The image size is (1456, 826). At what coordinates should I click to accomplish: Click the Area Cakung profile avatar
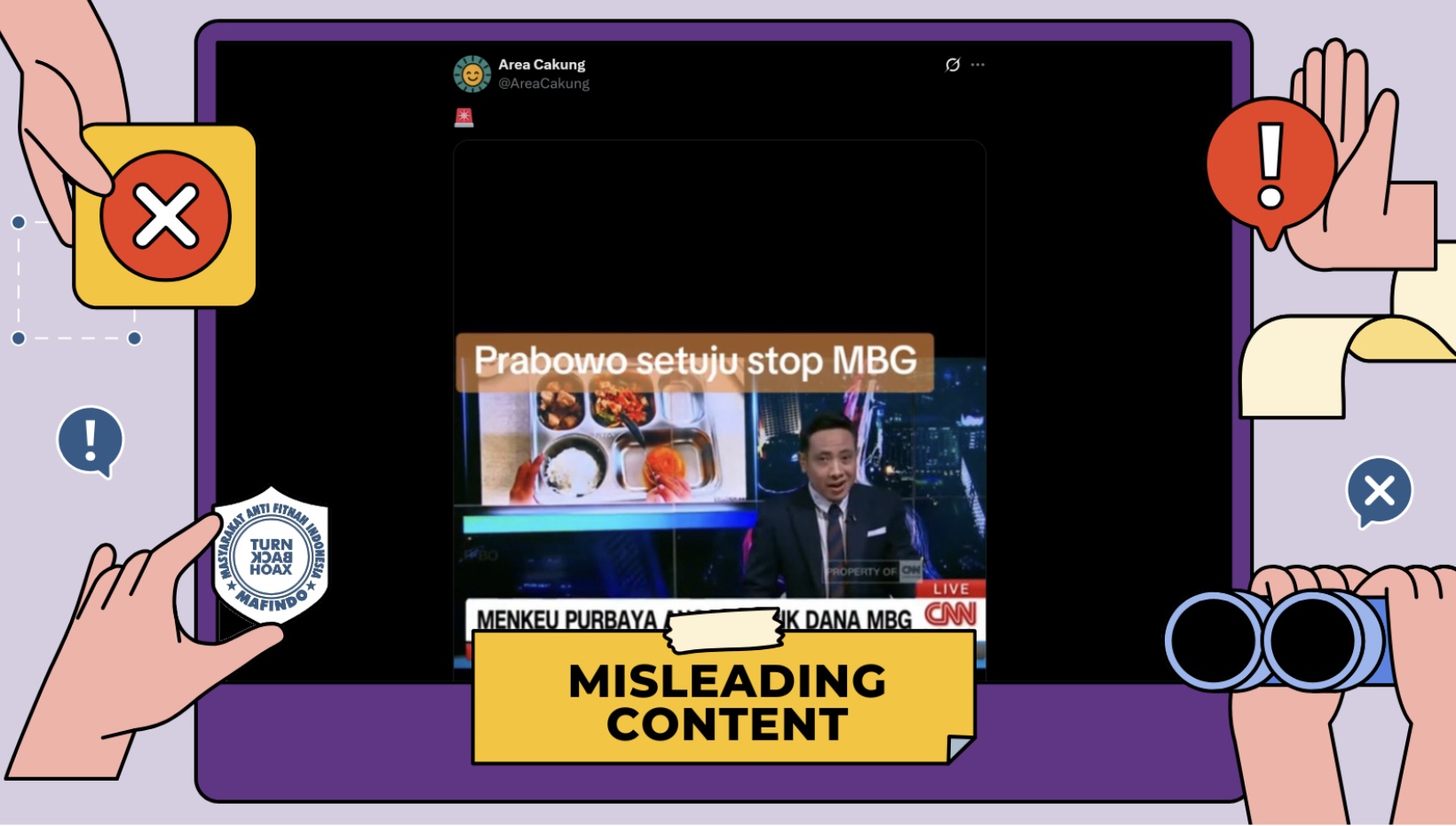click(472, 74)
